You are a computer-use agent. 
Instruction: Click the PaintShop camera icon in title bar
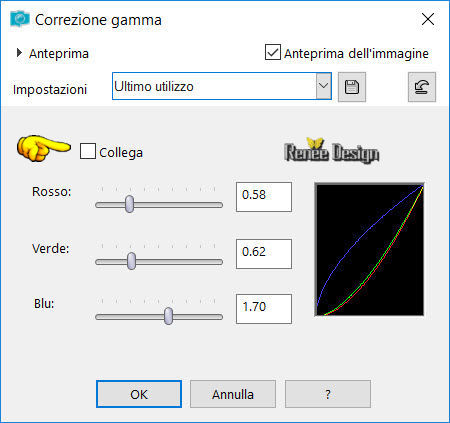[20, 19]
